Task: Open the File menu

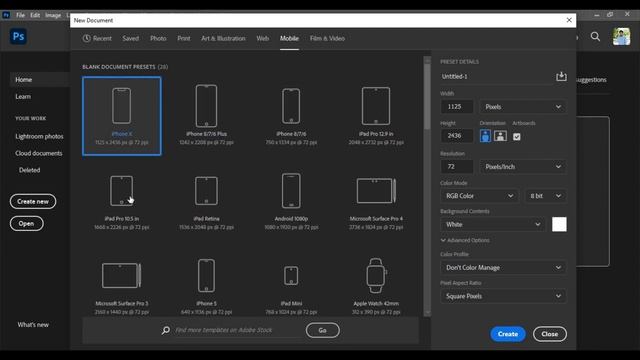Action: tap(20, 15)
